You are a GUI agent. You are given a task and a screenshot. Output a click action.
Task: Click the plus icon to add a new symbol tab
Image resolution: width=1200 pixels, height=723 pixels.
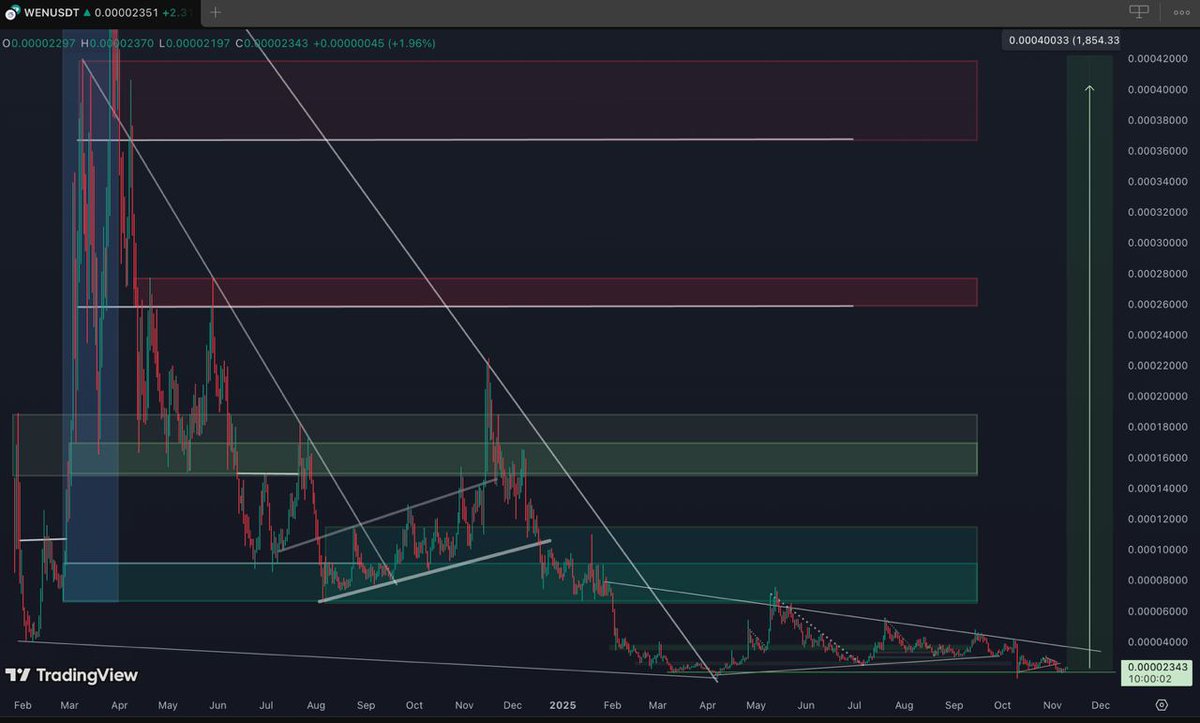(x=215, y=12)
